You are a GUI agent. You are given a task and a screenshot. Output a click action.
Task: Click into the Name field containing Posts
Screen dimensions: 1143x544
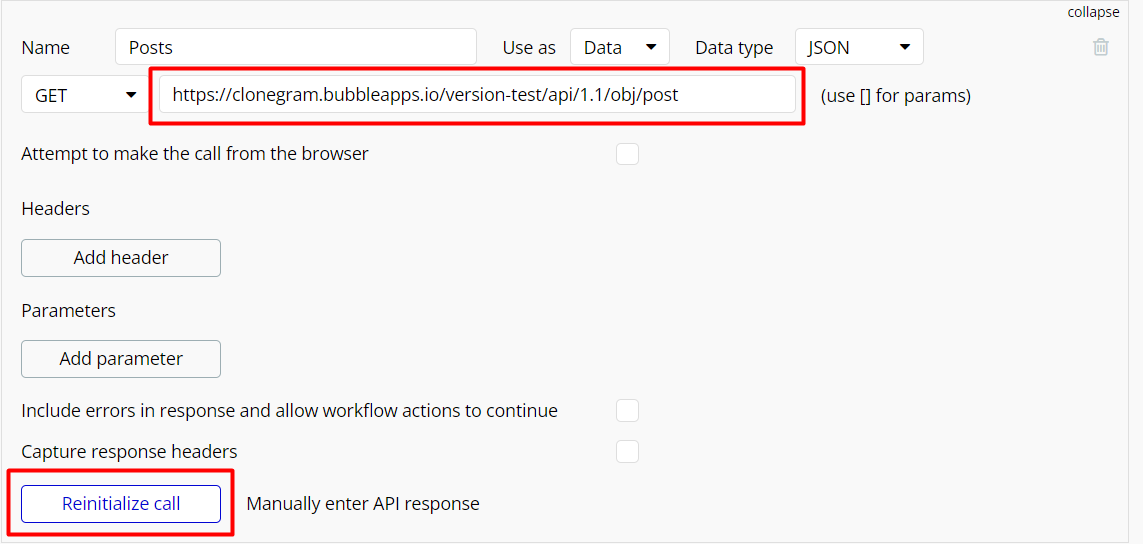296,47
